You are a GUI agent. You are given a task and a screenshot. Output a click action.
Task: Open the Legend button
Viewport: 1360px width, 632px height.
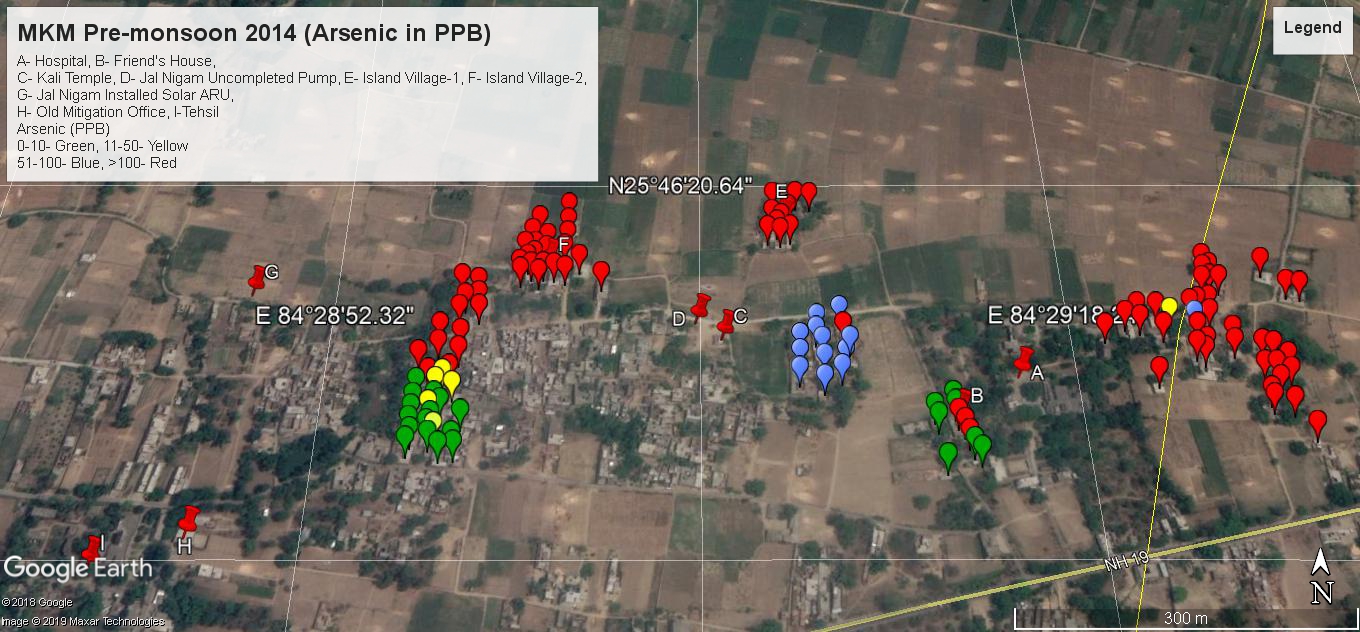1312,29
